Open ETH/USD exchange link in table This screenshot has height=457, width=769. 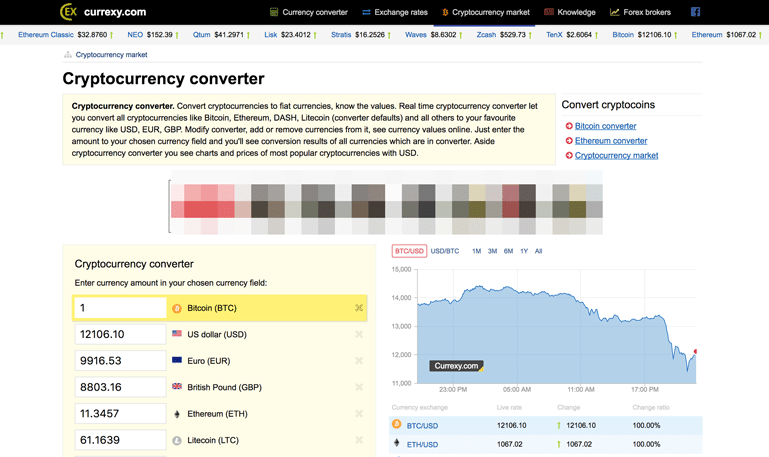[422, 444]
